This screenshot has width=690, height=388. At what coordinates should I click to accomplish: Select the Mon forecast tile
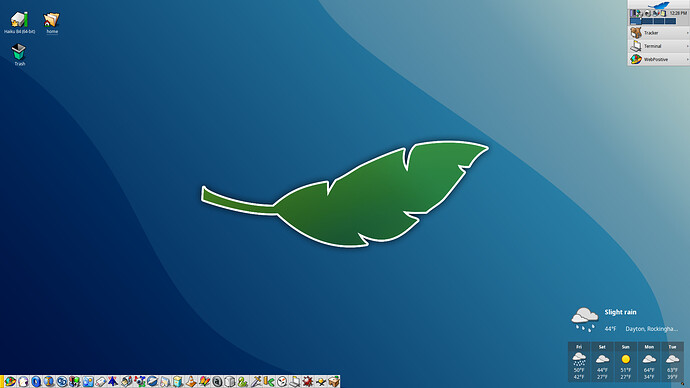tap(649, 362)
